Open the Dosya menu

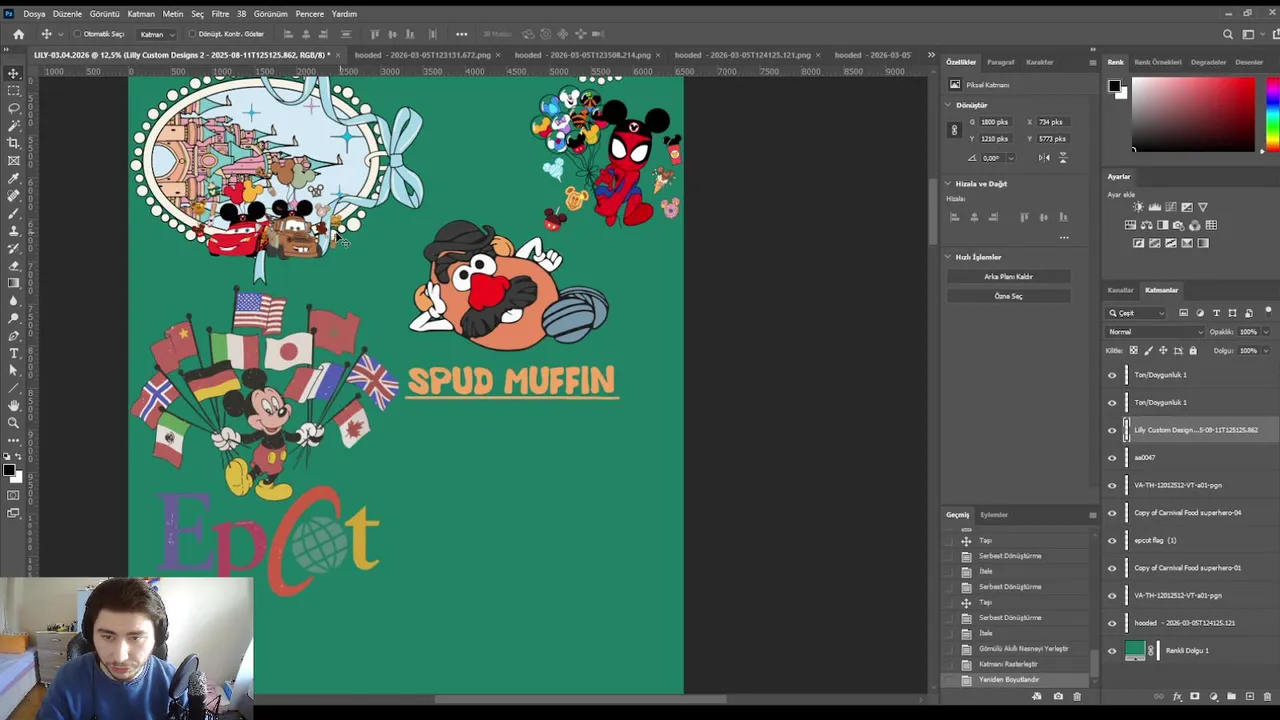coord(34,14)
